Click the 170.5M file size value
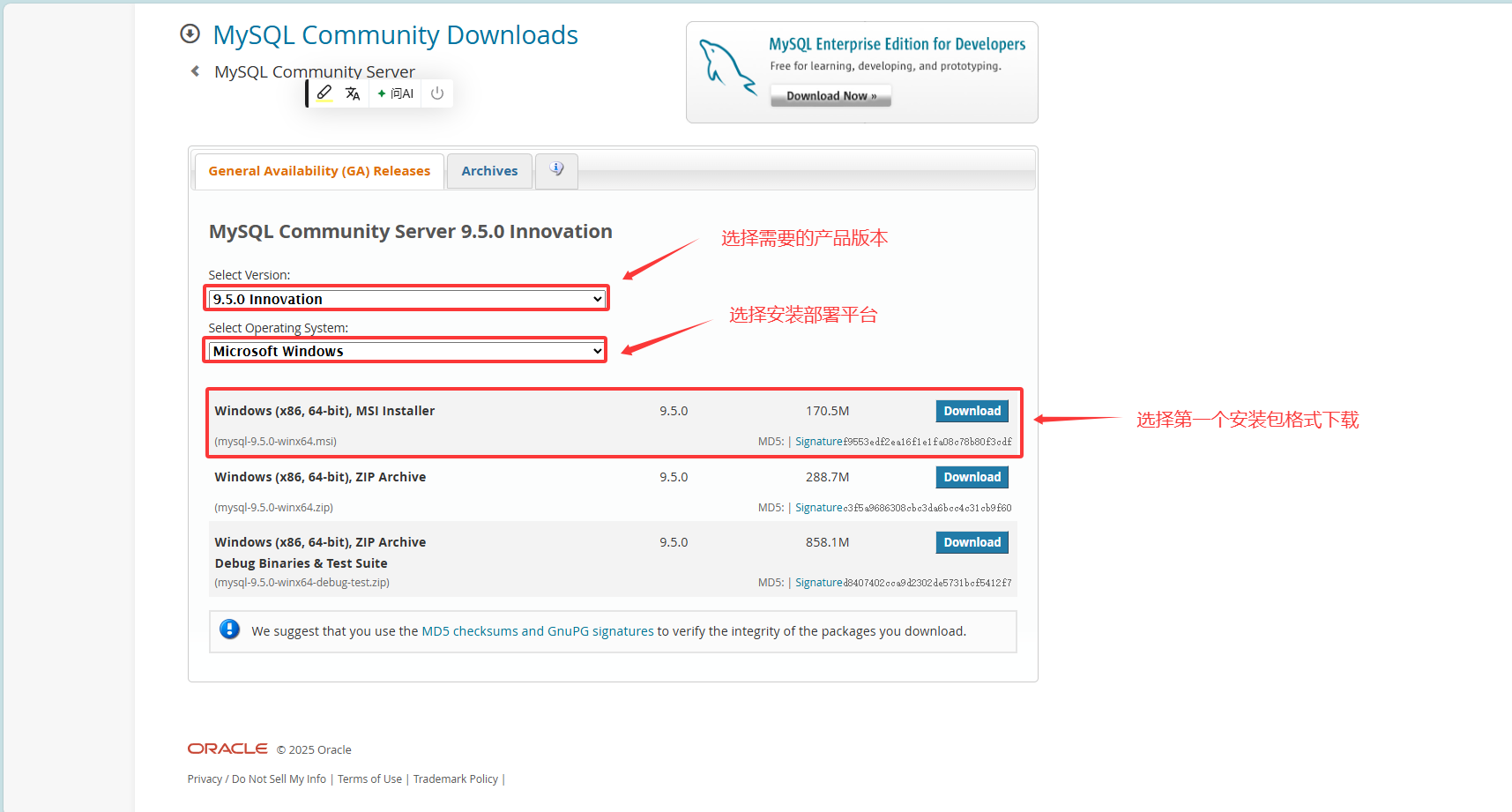This screenshot has width=1512, height=812. pyautogui.click(x=827, y=411)
